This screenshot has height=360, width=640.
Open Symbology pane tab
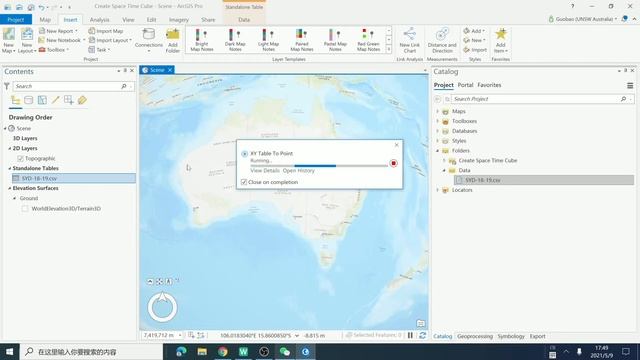[x=511, y=336]
